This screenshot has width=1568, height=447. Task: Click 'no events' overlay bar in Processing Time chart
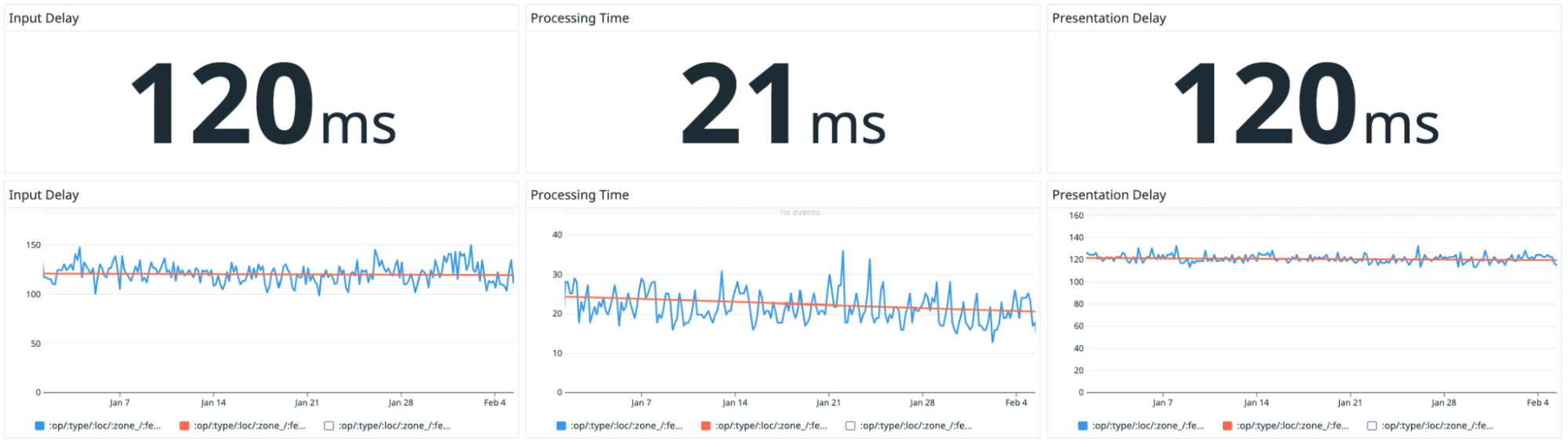[x=799, y=213]
